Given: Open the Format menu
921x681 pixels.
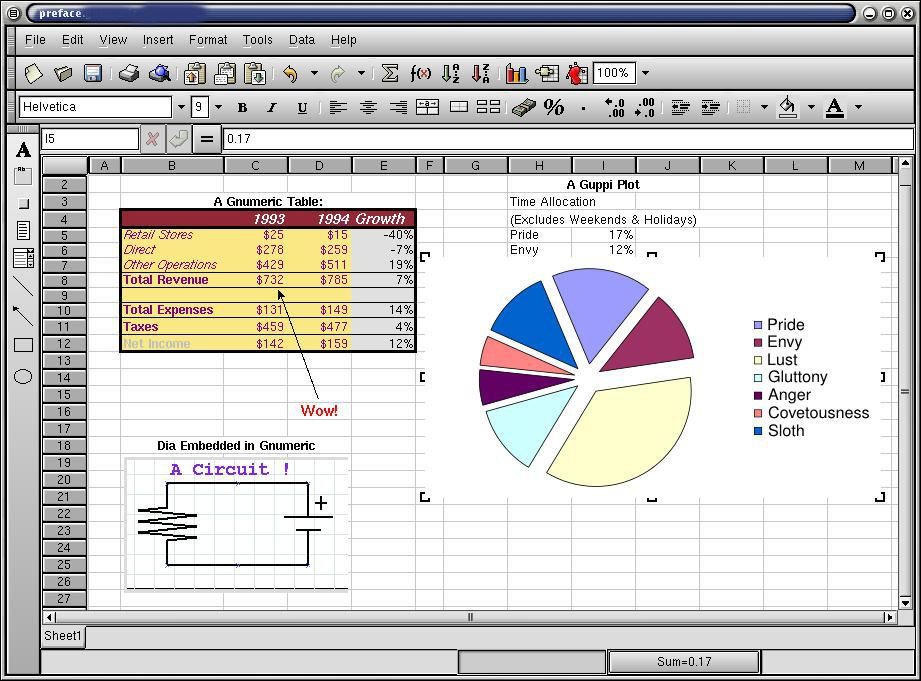Looking at the screenshot, I should [208, 40].
